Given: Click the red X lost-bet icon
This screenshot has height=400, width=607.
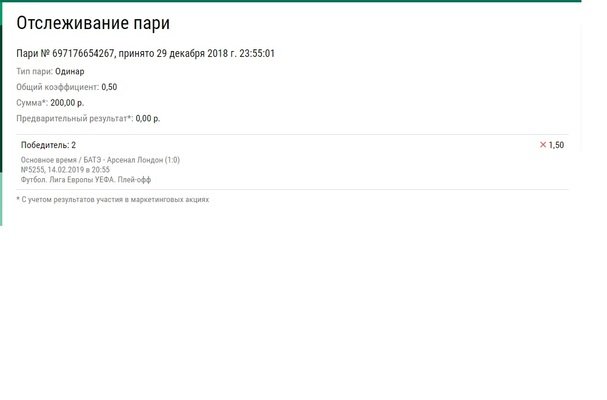Looking at the screenshot, I should (543, 145).
